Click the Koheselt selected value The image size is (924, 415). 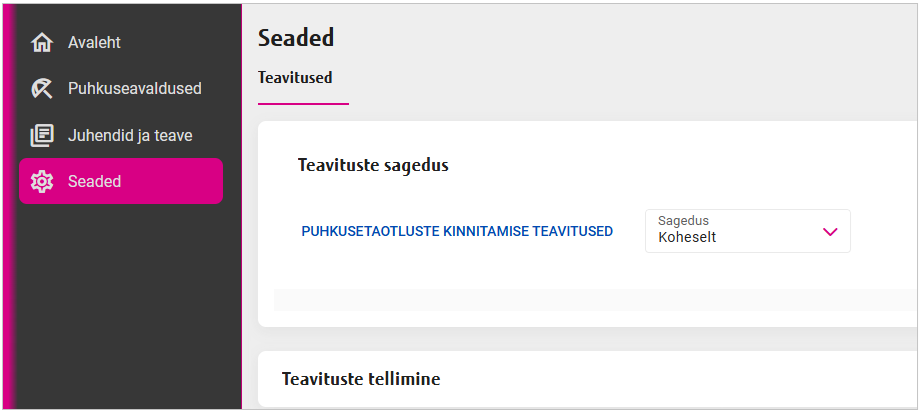click(687, 238)
